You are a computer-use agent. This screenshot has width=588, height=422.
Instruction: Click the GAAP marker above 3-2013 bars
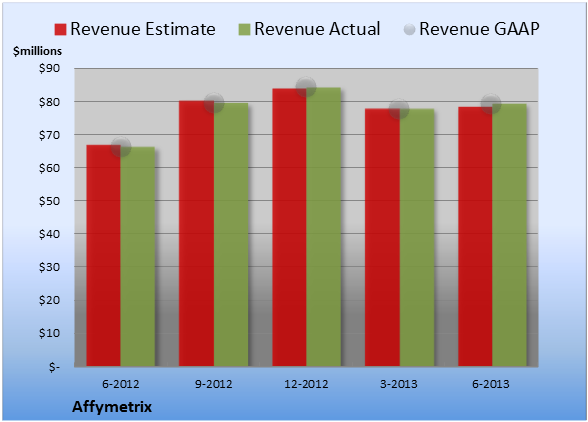point(399,109)
